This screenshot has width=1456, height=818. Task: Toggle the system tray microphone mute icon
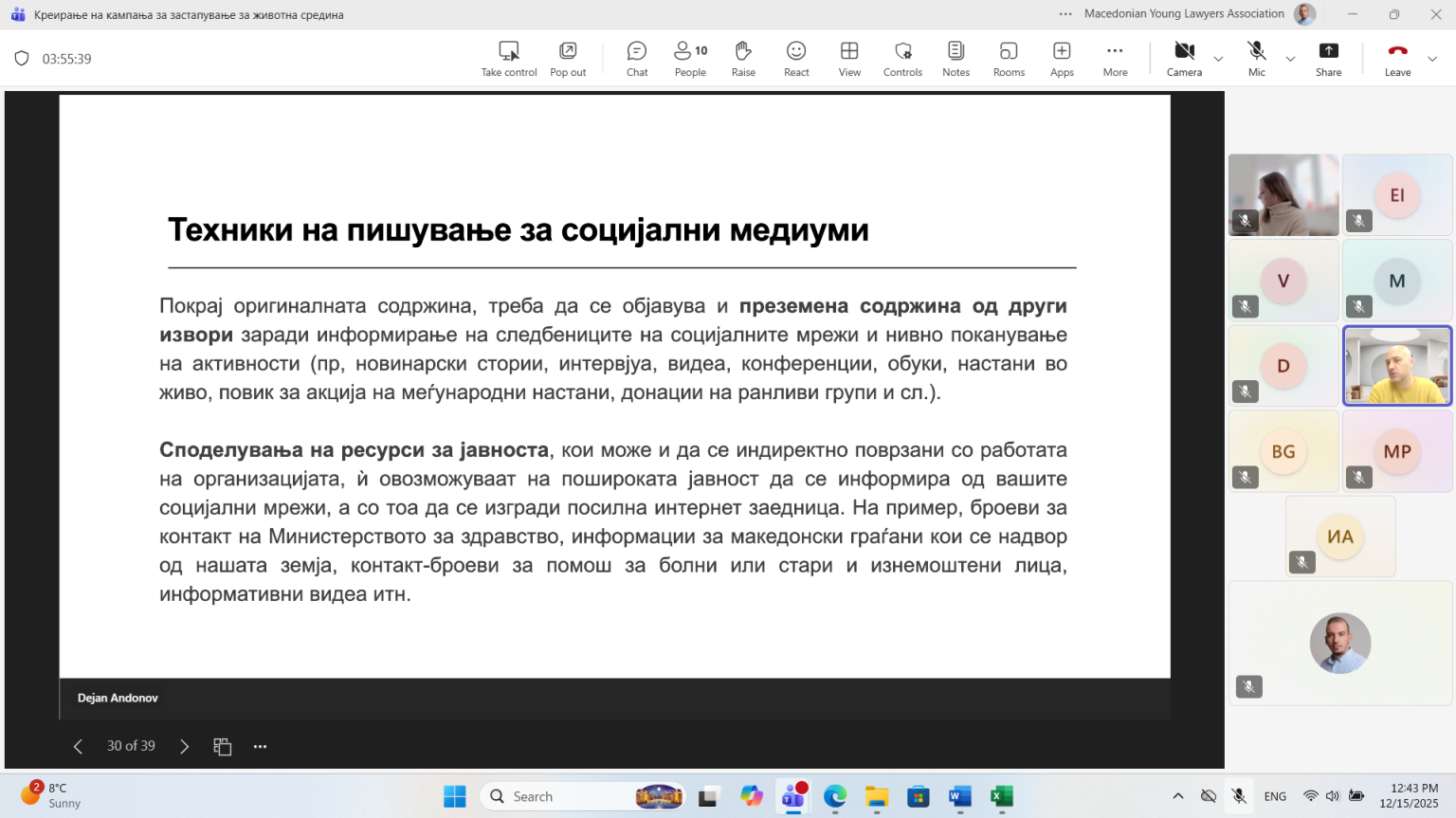[x=1239, y=796]
